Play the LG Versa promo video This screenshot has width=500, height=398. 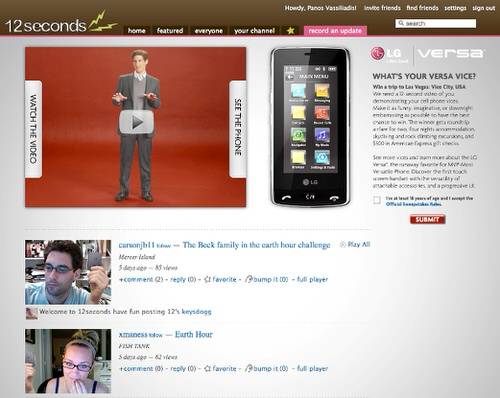coord(136,122)
